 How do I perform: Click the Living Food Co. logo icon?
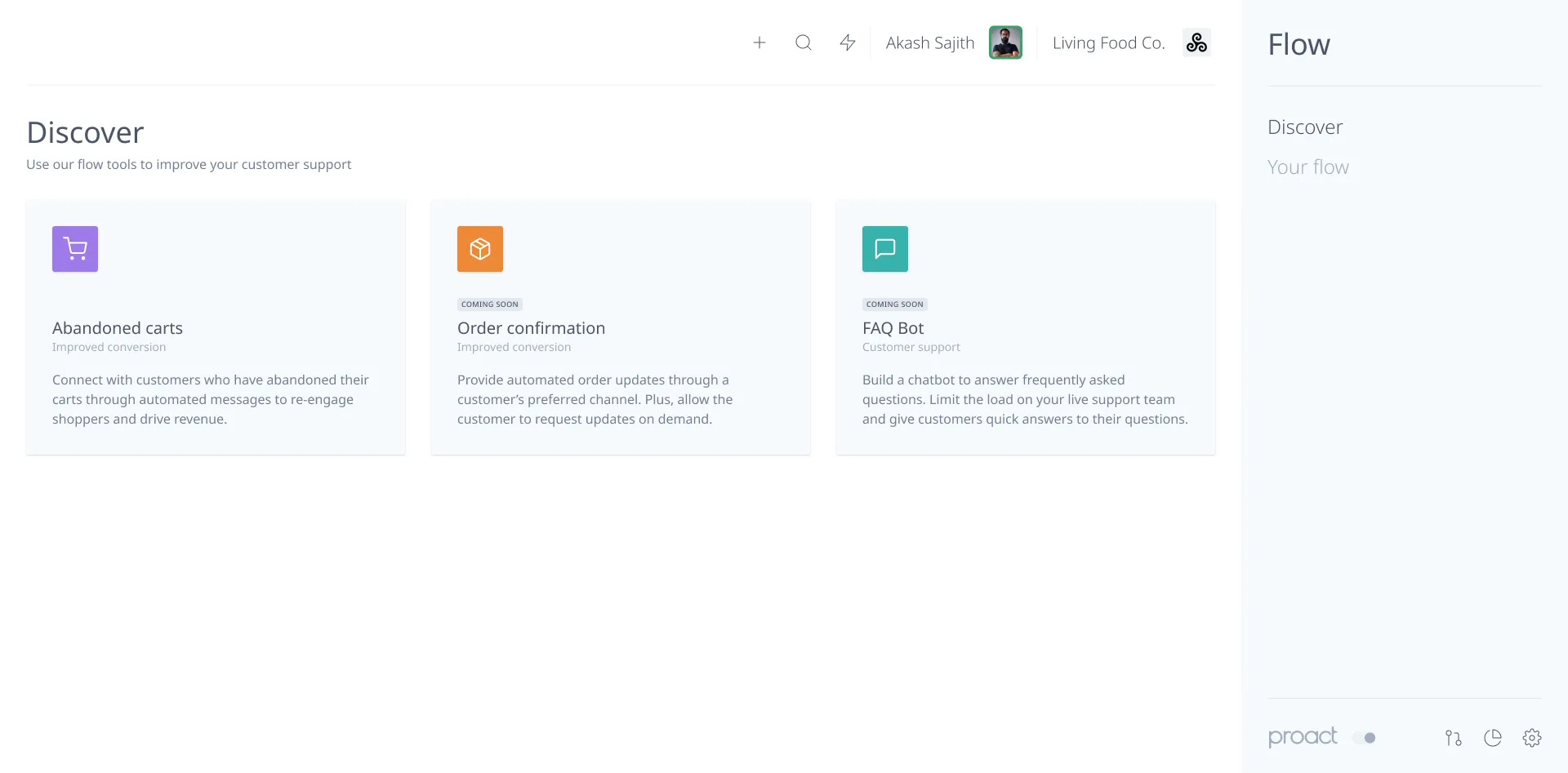click(1196, 42)
